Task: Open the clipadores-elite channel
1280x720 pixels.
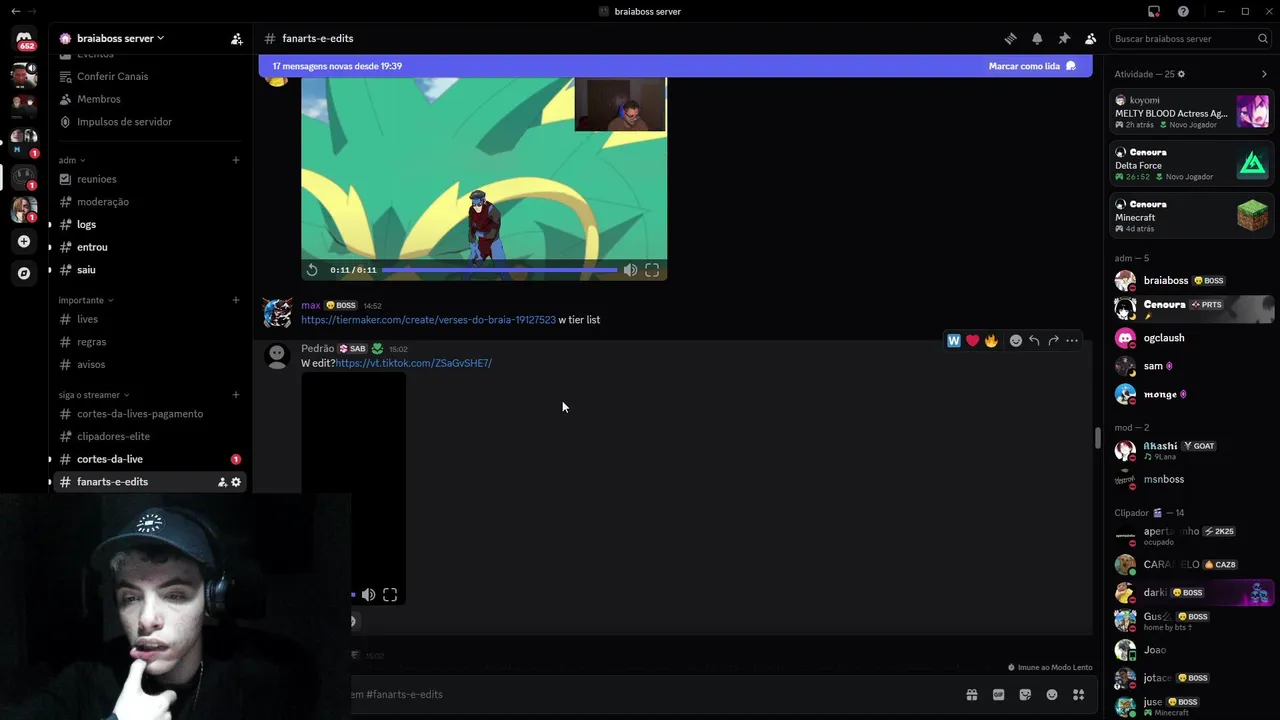Action: (148, 436)
